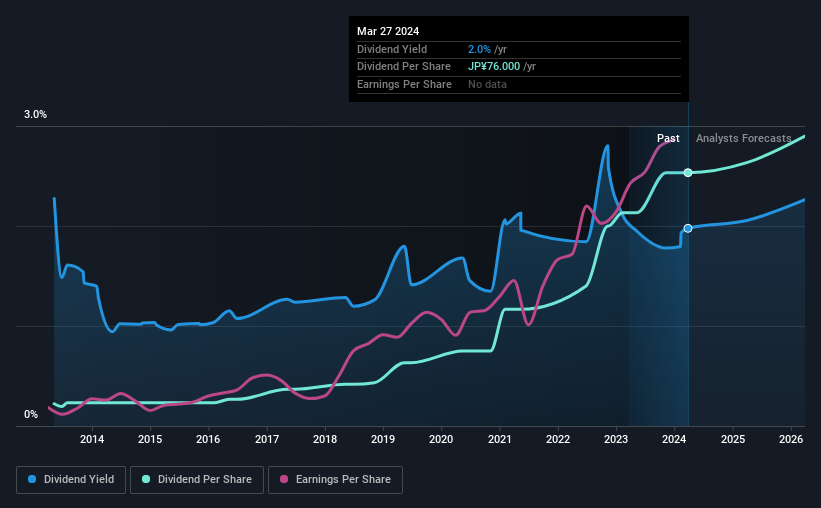The image size is (821, 508).
Task: Click the blue Dividend Yield legend dot
Action: 32,479
